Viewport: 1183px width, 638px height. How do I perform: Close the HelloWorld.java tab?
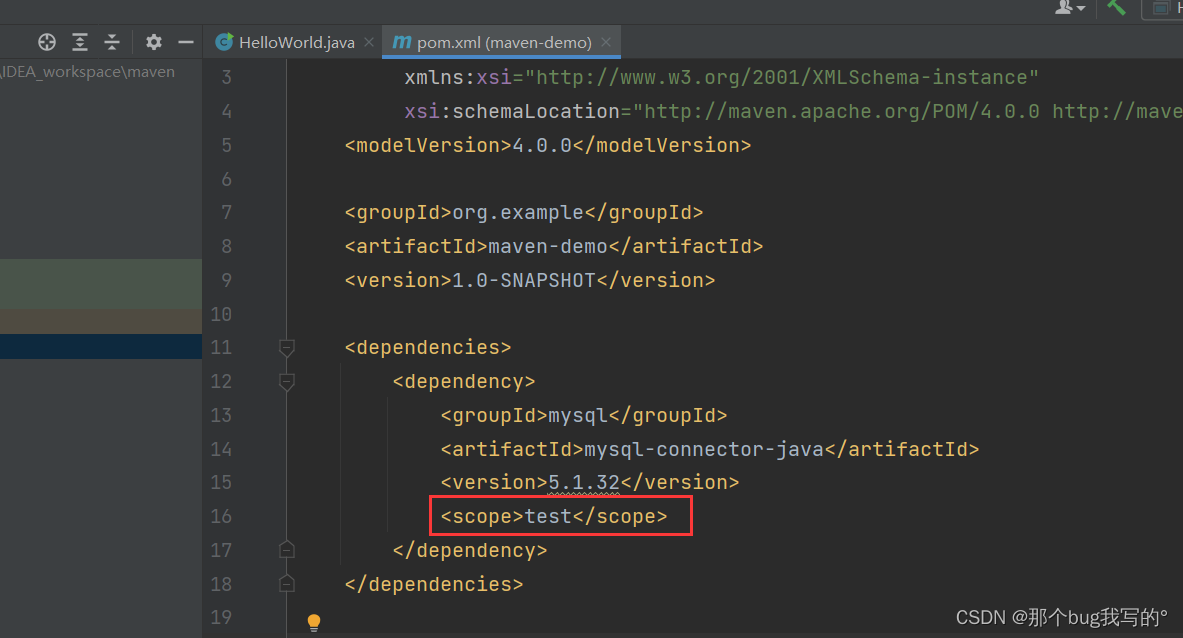369,42
